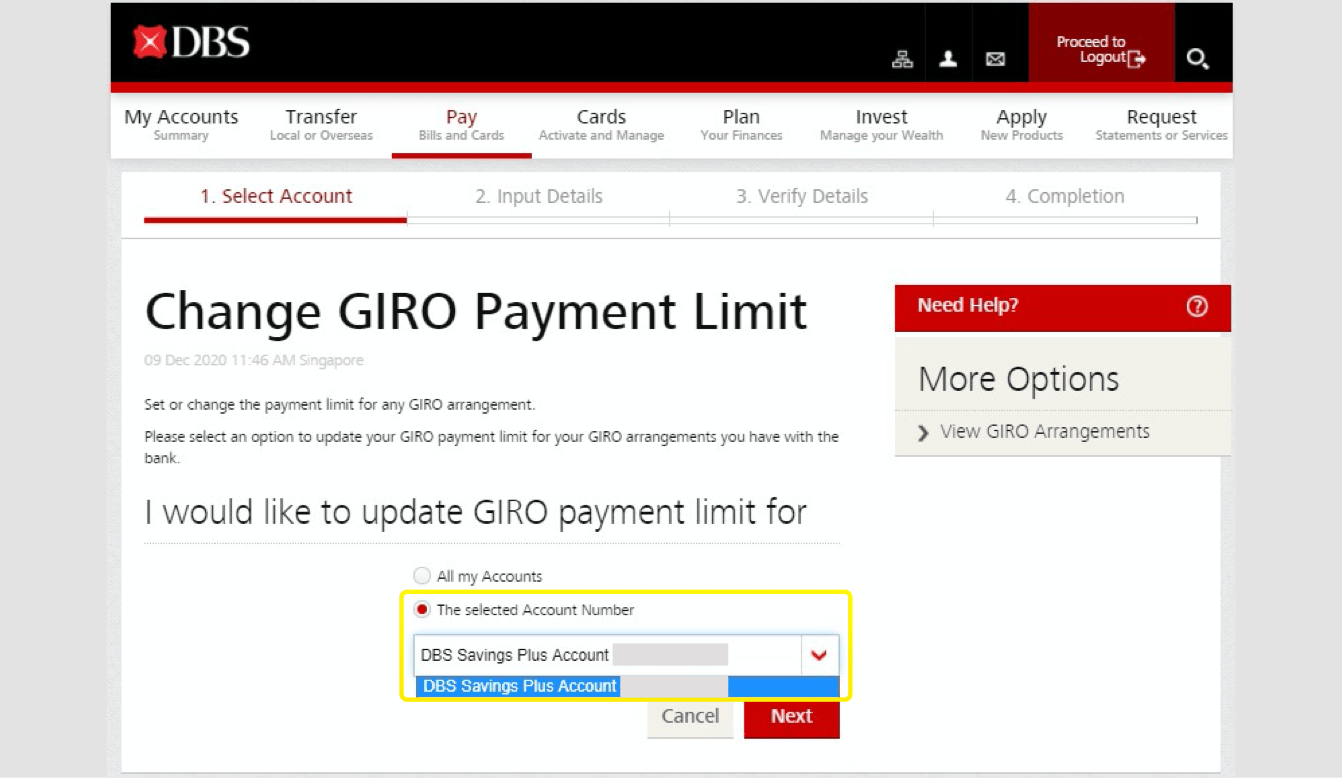The height and width of the screenshot is (778, 1342).
Task: Open the Invest menu
Action: pyautogui.click(x=881, y=125)
